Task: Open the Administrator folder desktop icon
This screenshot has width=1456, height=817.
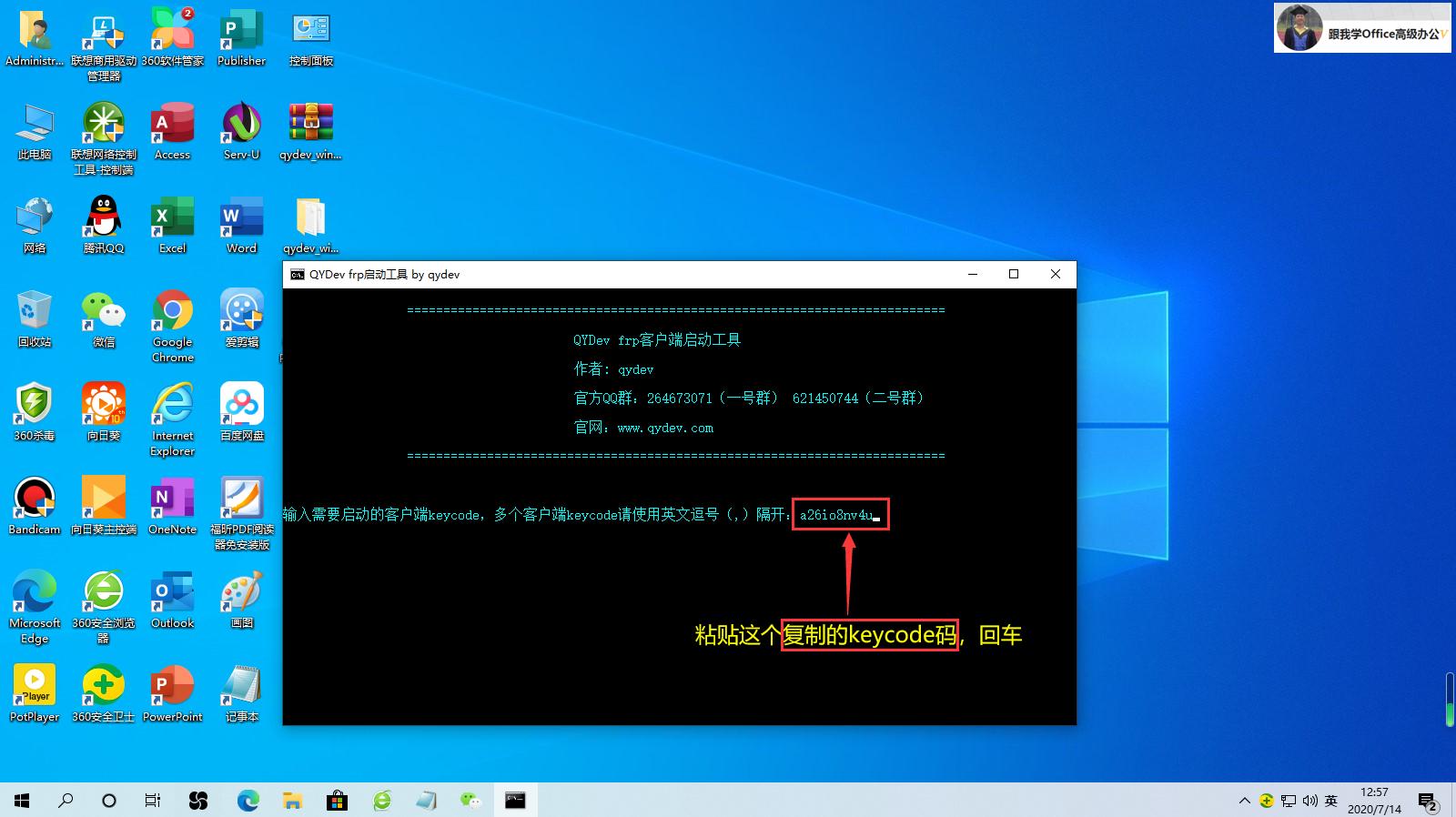Action: click(x=35, y=38)
